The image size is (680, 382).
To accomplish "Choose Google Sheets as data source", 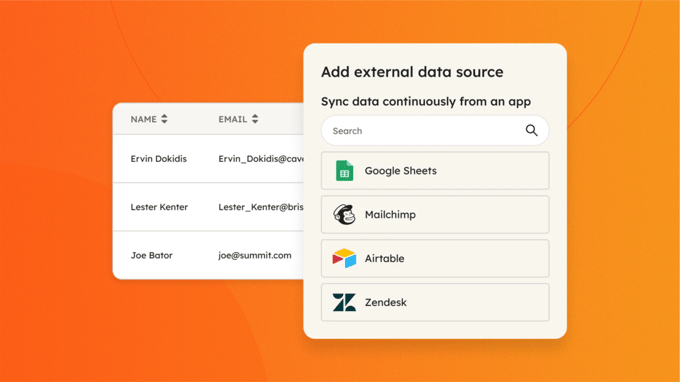I will 435,170.
